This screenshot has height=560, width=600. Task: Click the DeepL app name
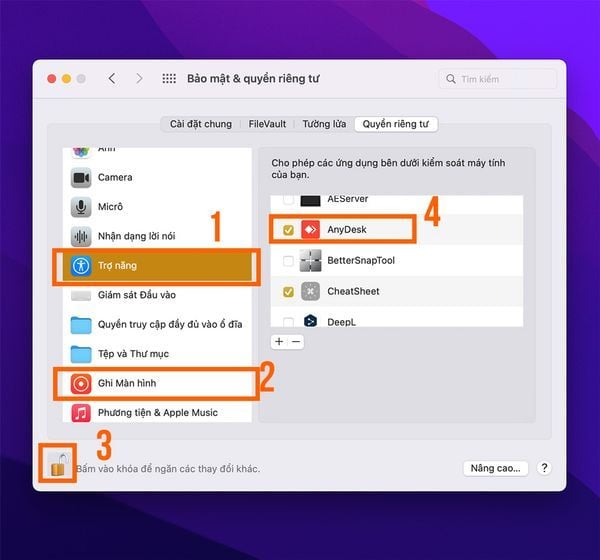click(341, 322)
